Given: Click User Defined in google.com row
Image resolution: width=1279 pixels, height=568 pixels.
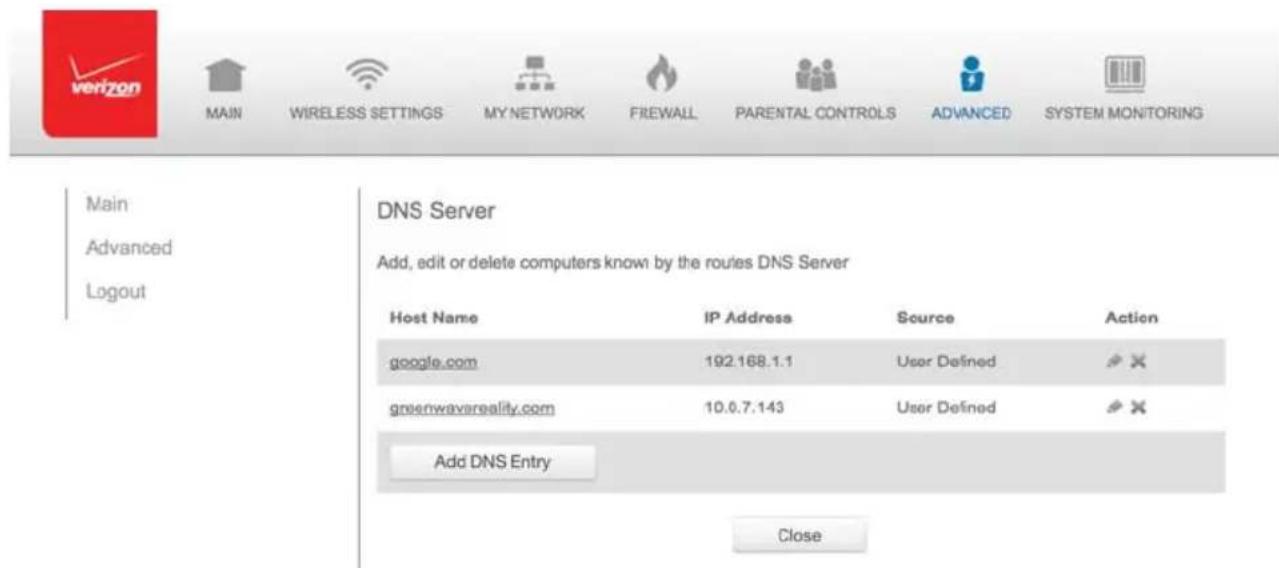Looking at the screenshot, I should (x=946, y=362).
